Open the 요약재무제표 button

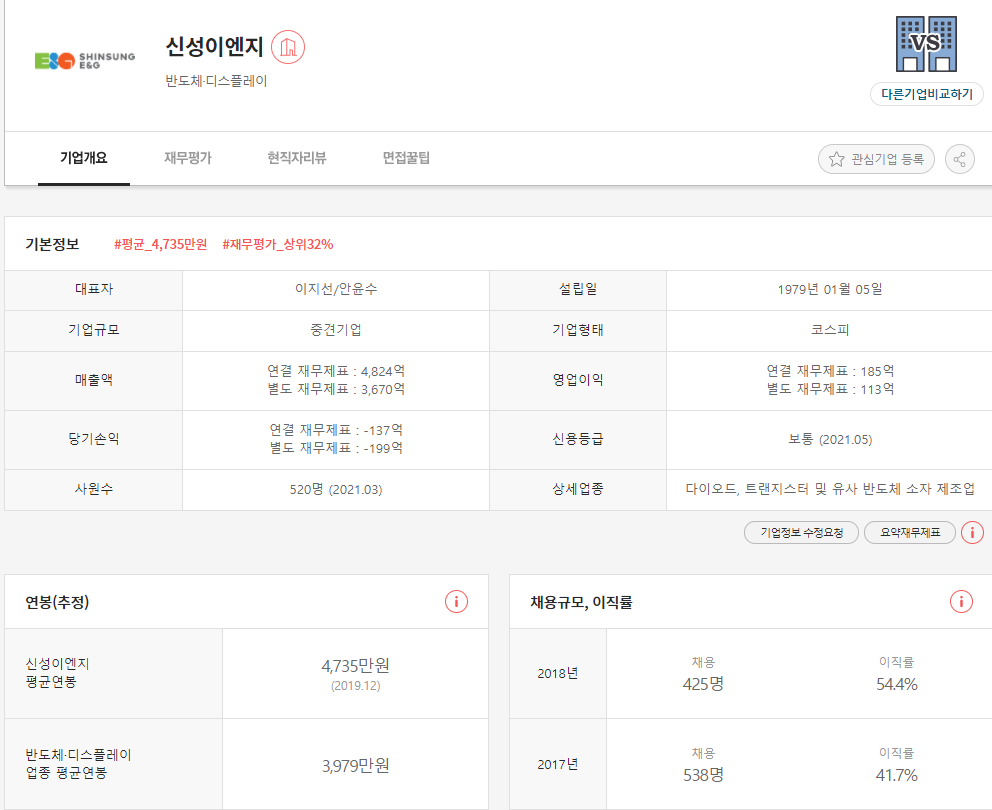click(x=910, y=532)
